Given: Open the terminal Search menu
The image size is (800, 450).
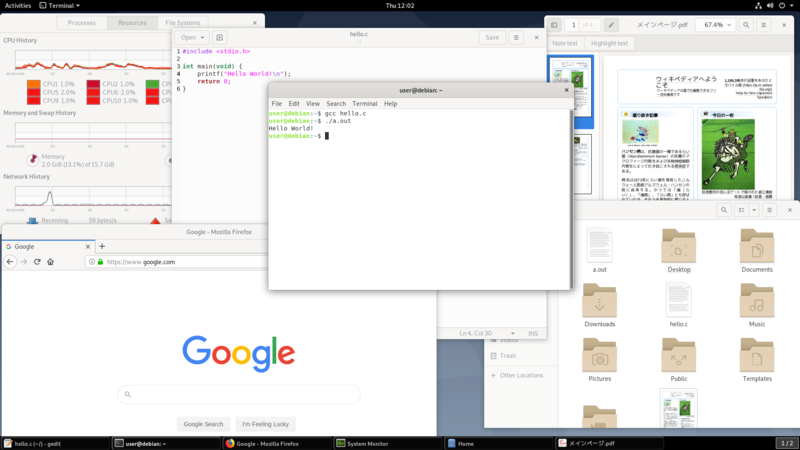Looking at the screenshot, I should 336,104.
